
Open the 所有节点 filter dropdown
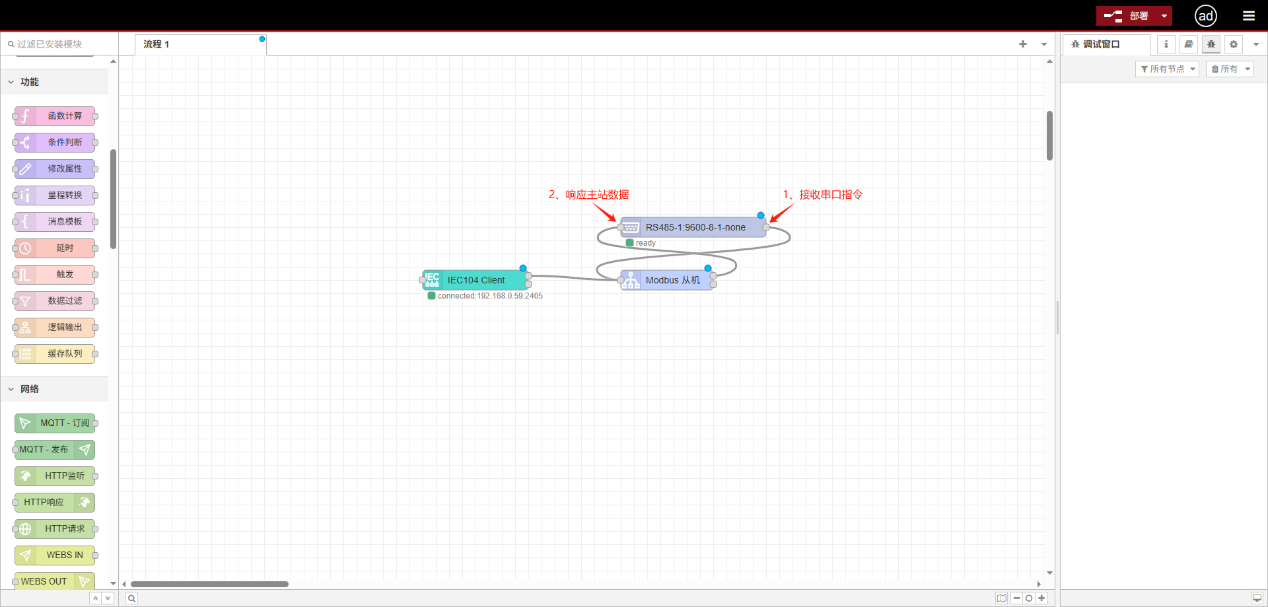1167,69
